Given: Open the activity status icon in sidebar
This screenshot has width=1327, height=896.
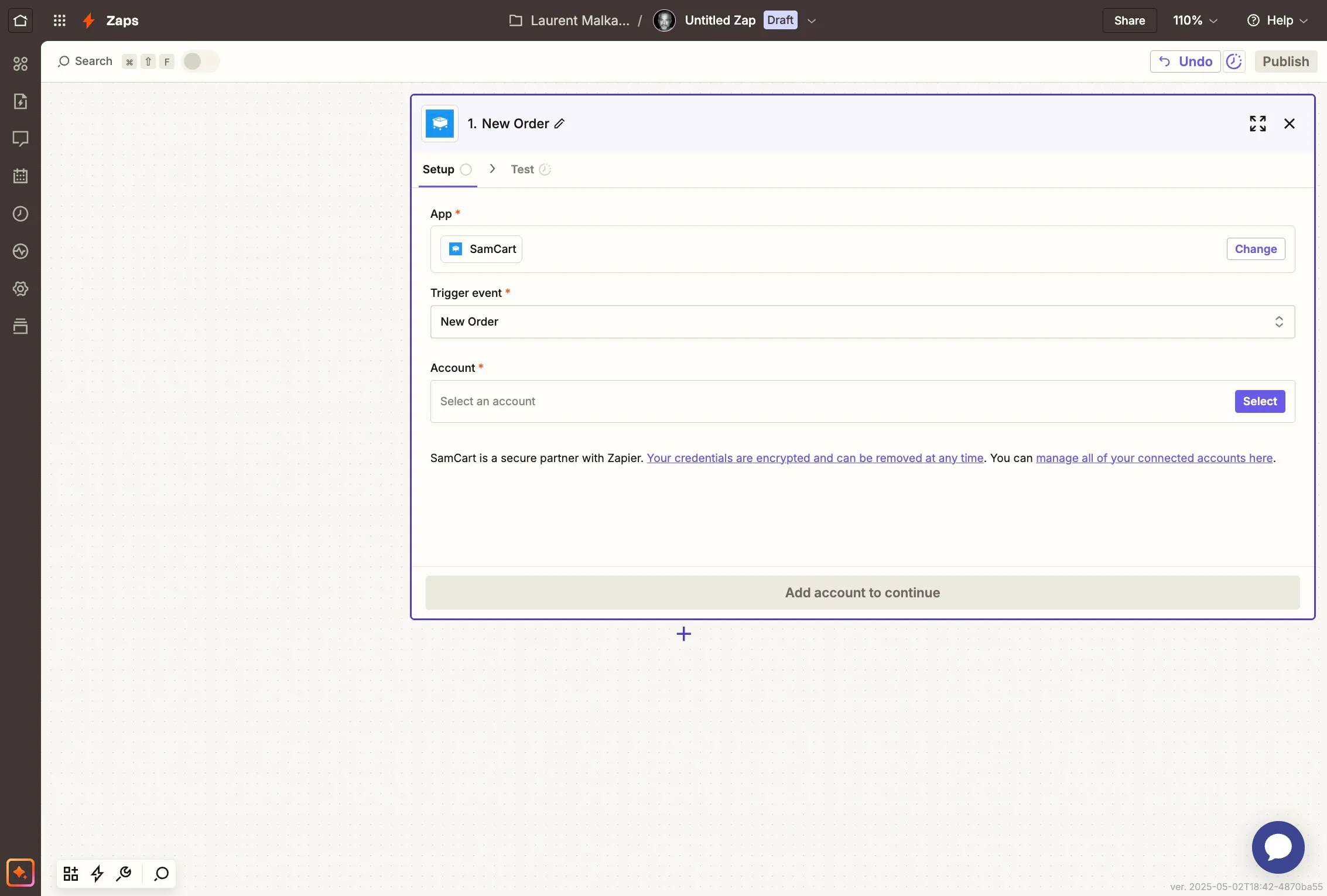Looking at the screenshot, I should [20, 251].
